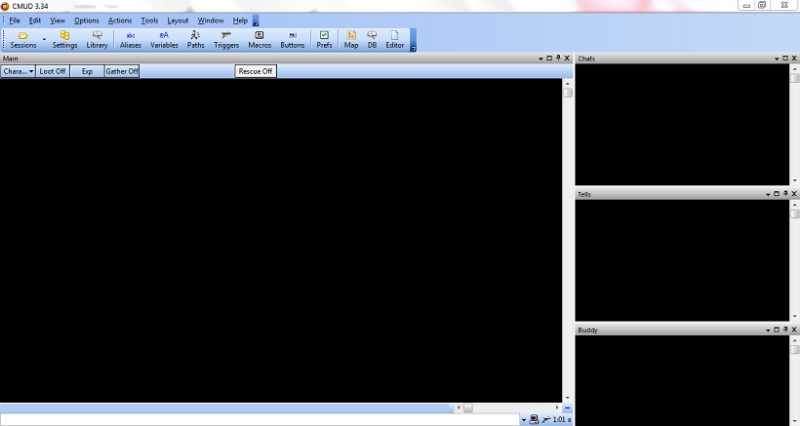
Task: Click the Paths toolbar icon
Action: (196, 39)
